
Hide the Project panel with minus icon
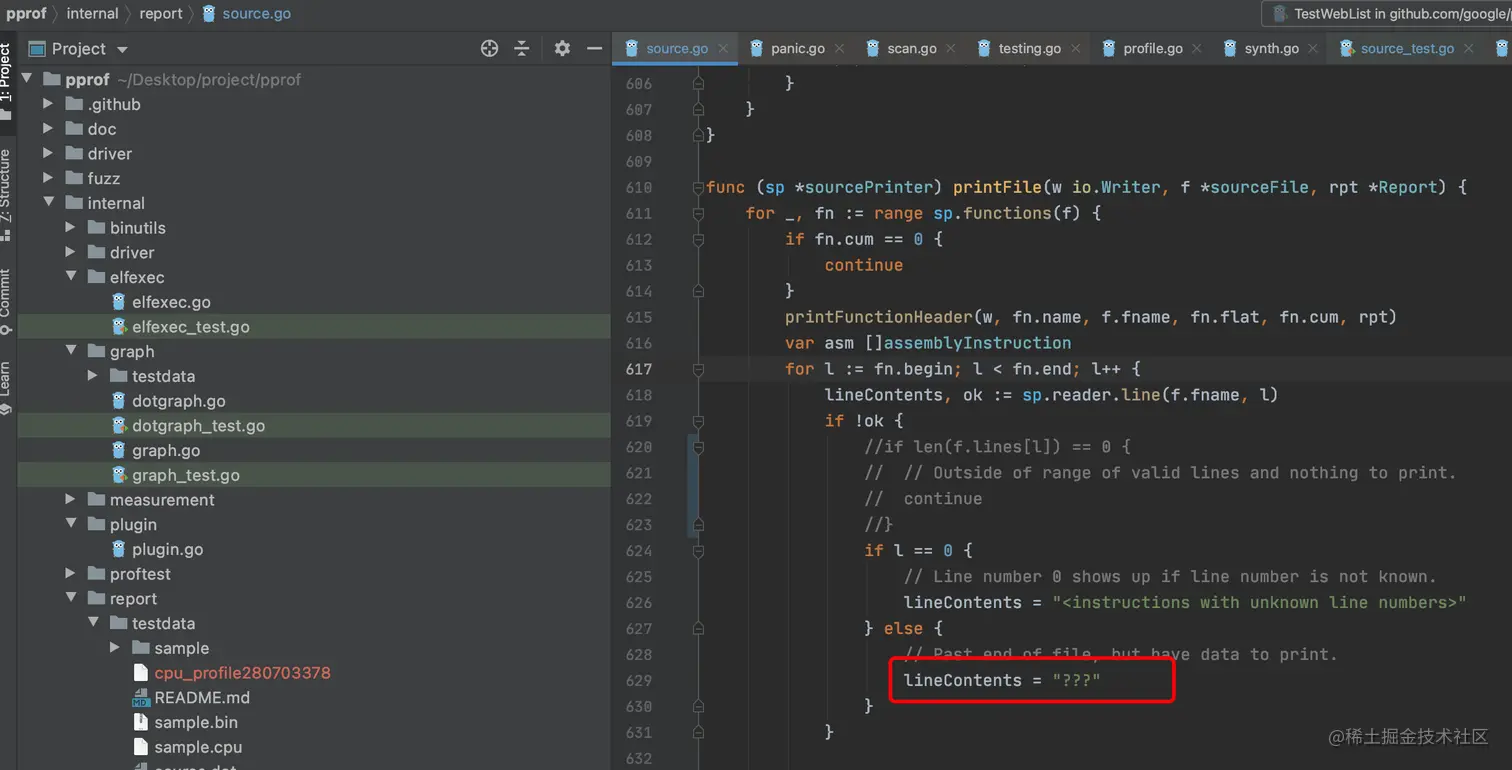coord(594,48)
